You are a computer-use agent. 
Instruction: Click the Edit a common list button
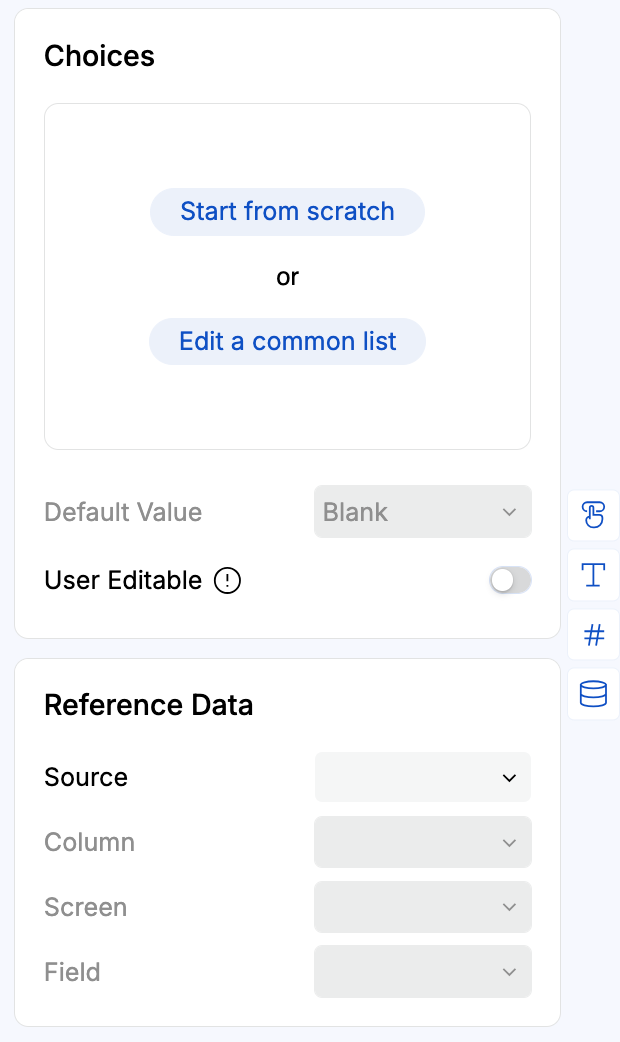tap(287, 341)
